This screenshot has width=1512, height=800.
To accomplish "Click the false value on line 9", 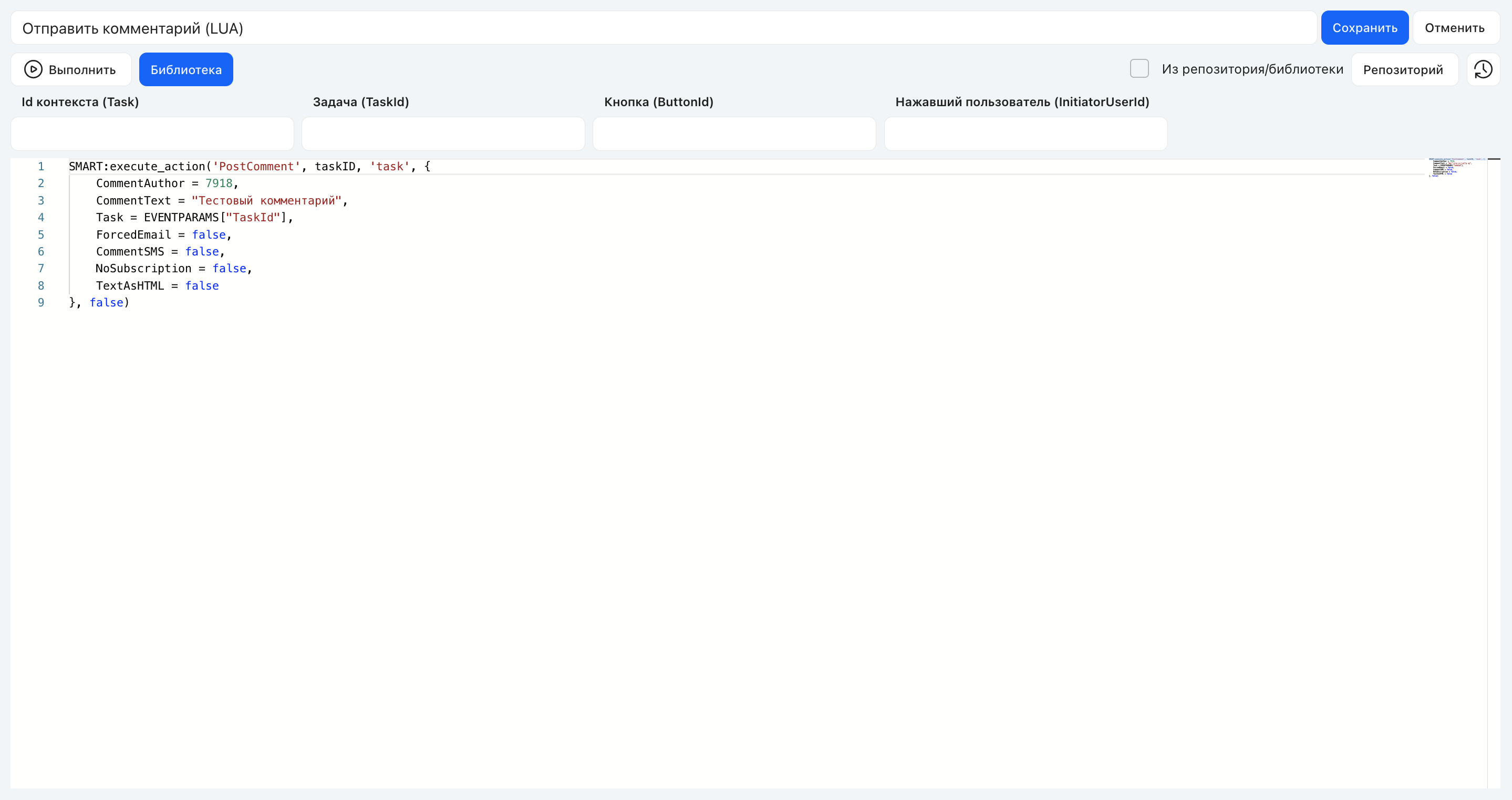I will coord(106,302).
